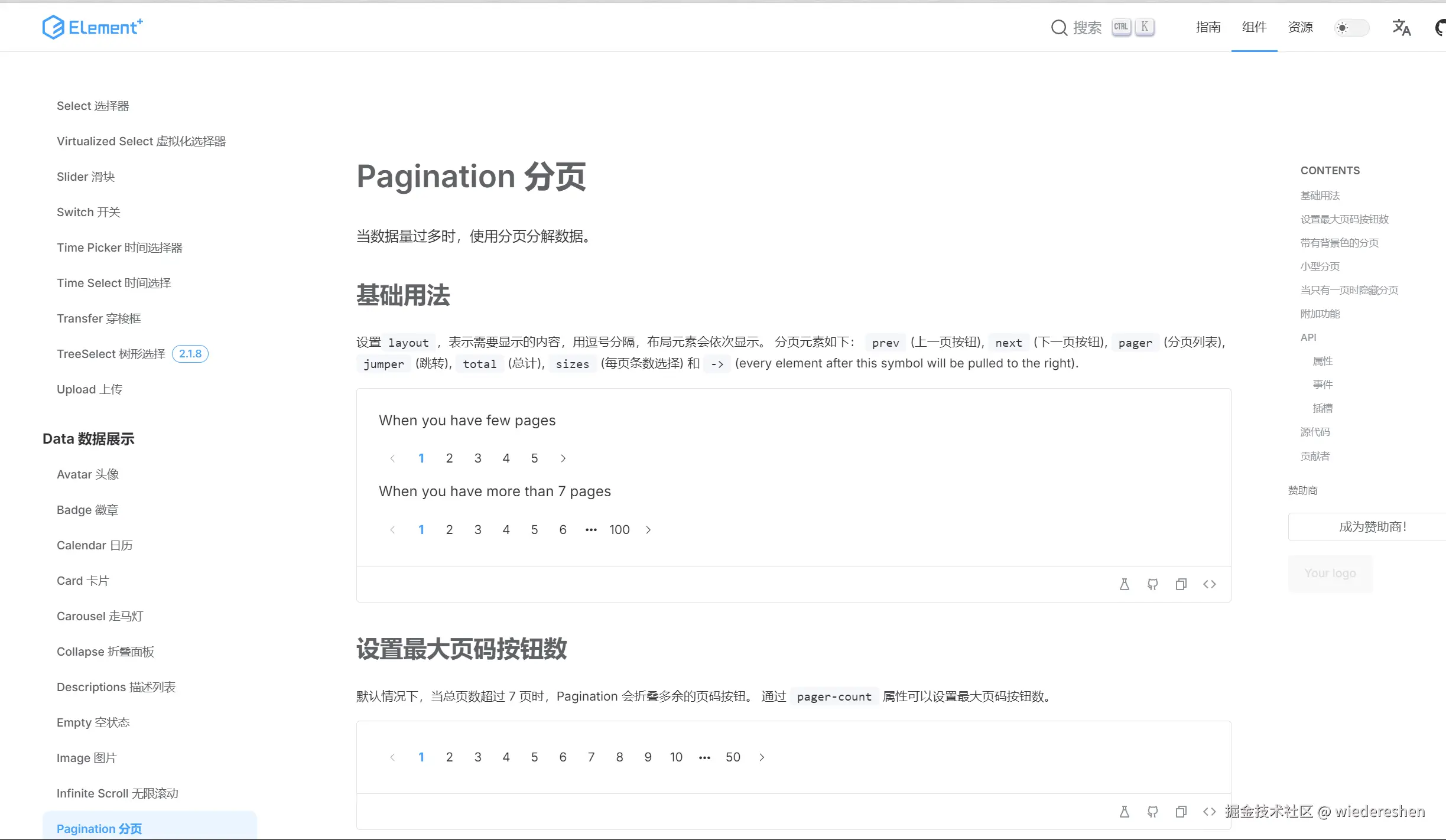Screen dimensions: 1446x840
Task: Copy the basic usage example code
Action: (x=1181, y=584)
